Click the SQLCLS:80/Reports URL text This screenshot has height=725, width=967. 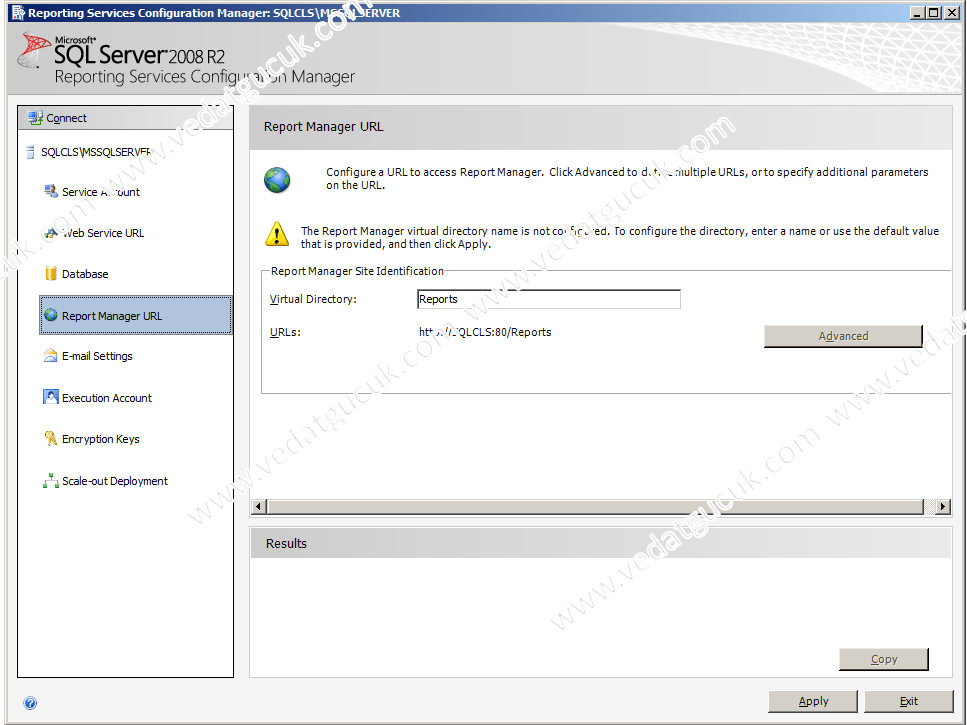(485, 332)
